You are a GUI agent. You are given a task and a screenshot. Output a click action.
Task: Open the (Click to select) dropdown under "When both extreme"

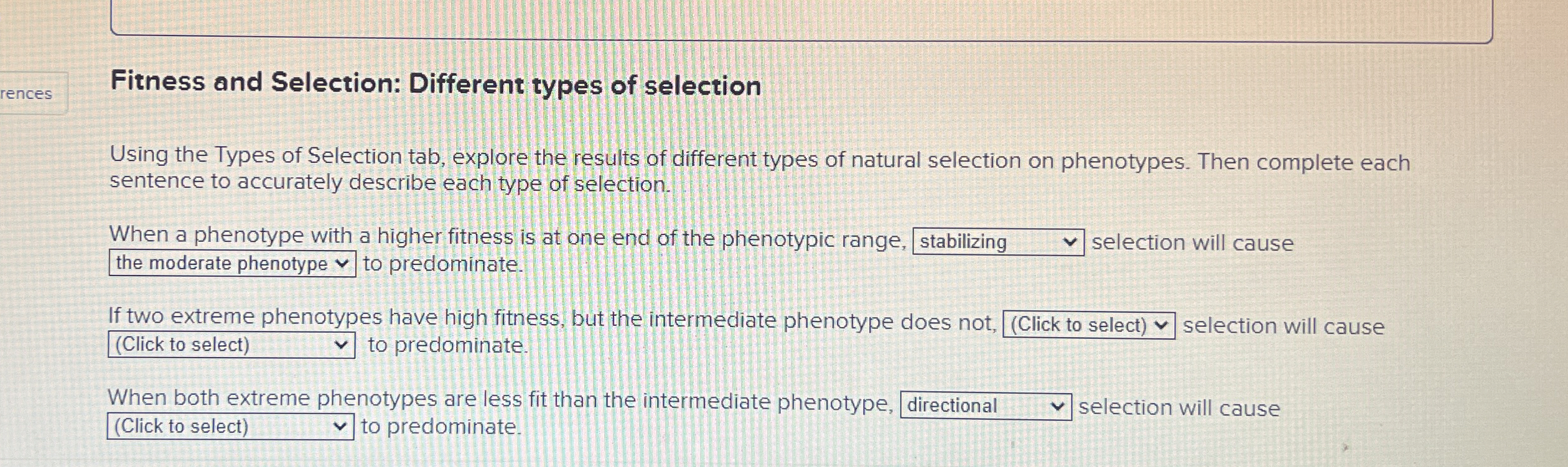pyautogui.click(x=230, y=427)
